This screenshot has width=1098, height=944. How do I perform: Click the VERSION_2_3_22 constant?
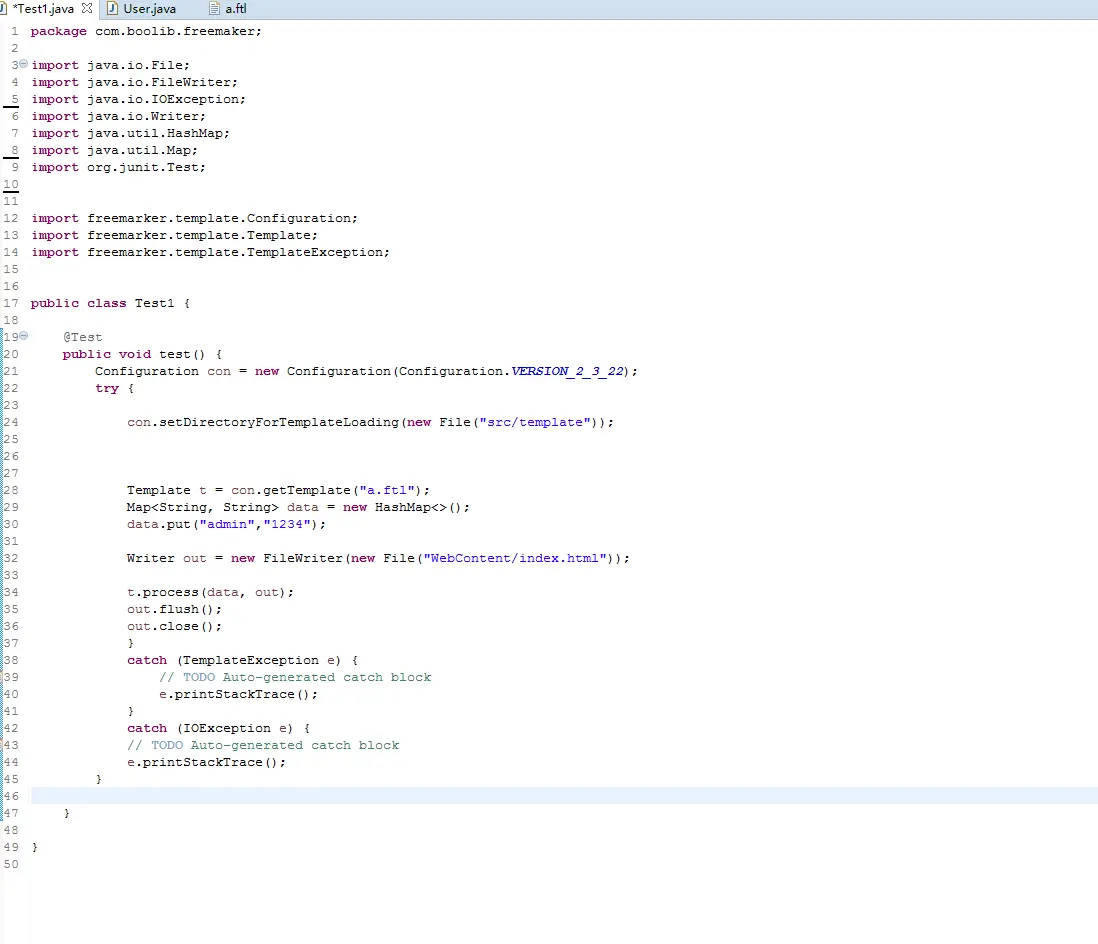tap(567, 371)
